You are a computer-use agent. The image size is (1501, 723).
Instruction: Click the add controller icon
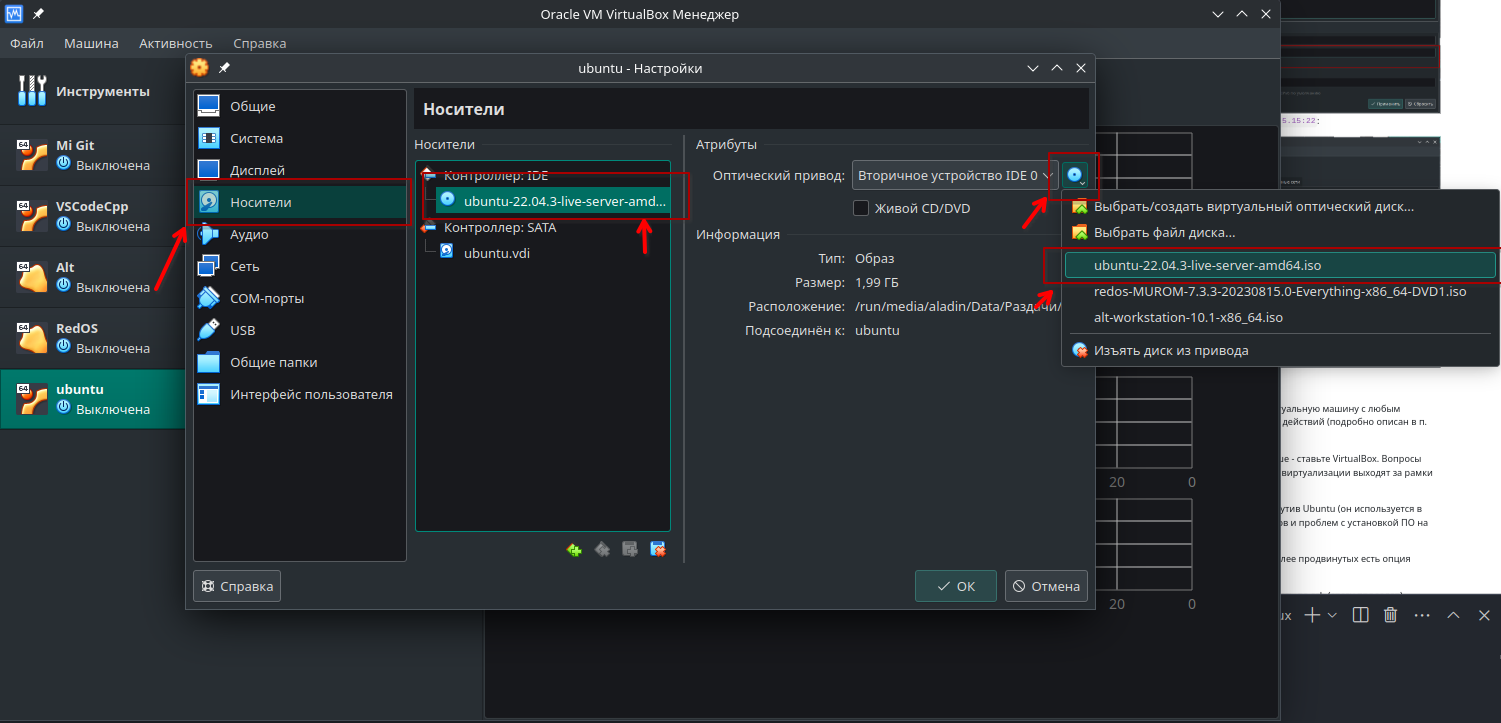click(x=574, y=549)
